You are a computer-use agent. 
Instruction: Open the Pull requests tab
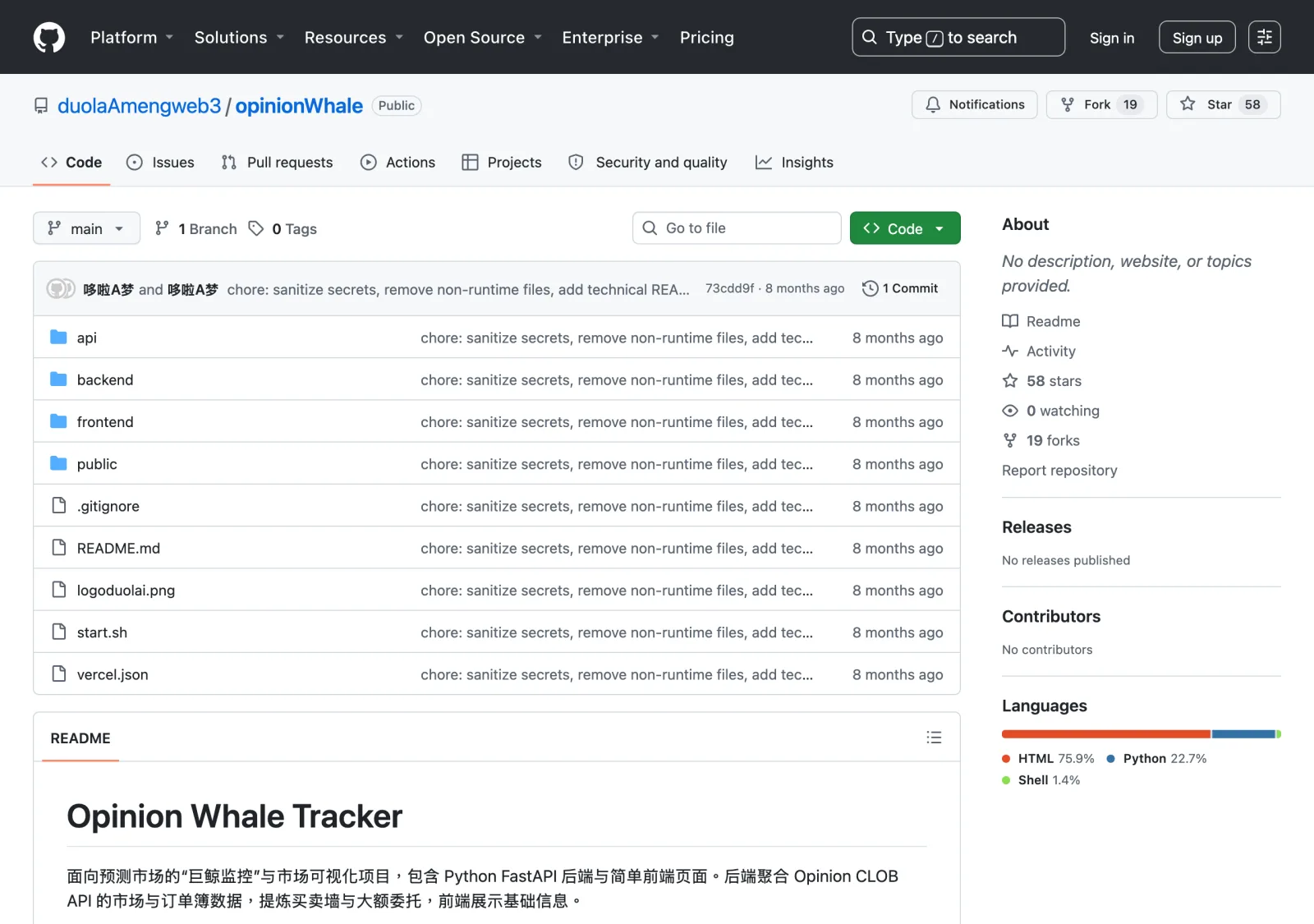277,162
